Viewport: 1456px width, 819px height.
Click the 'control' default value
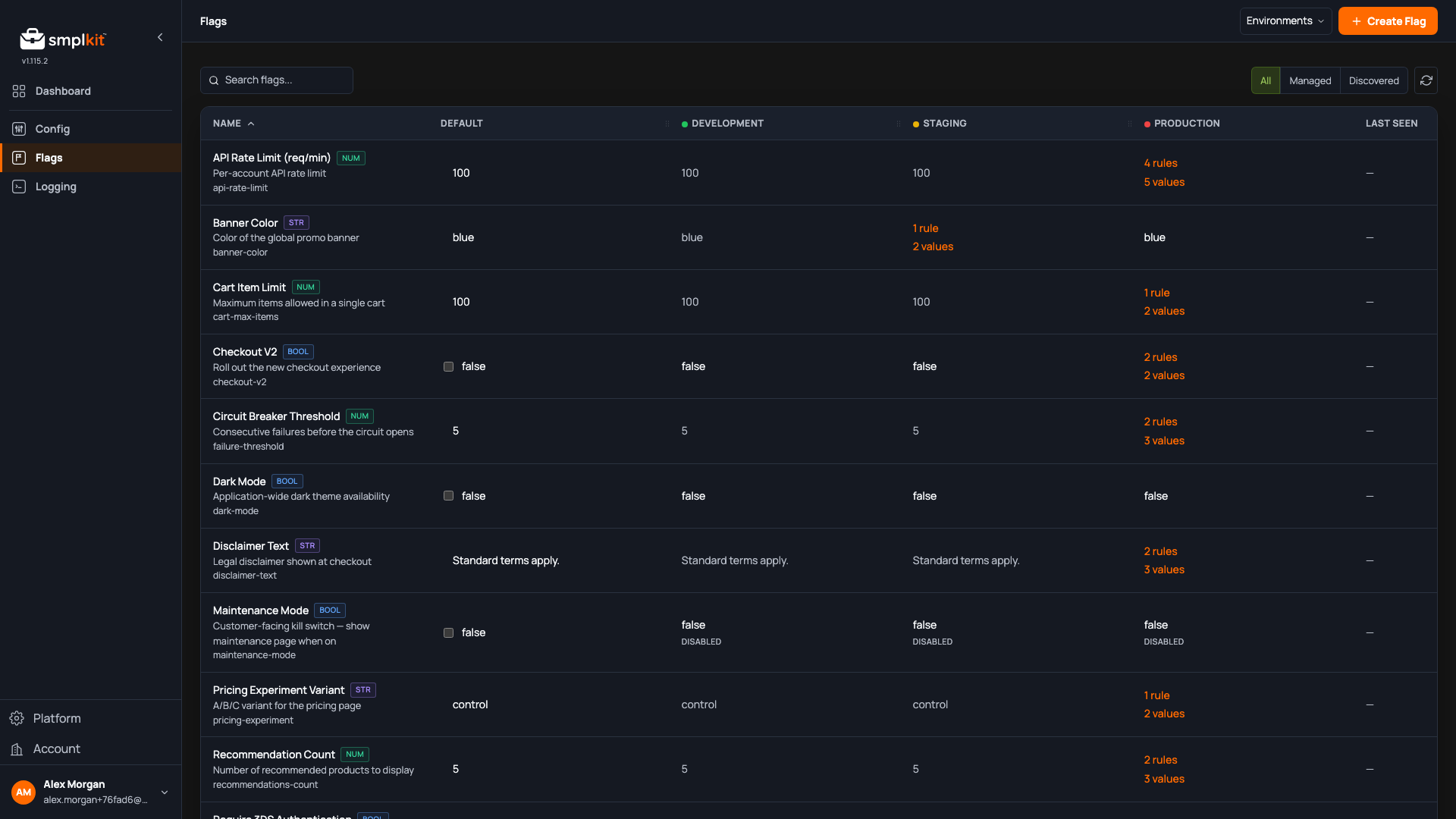click(470, 704)
